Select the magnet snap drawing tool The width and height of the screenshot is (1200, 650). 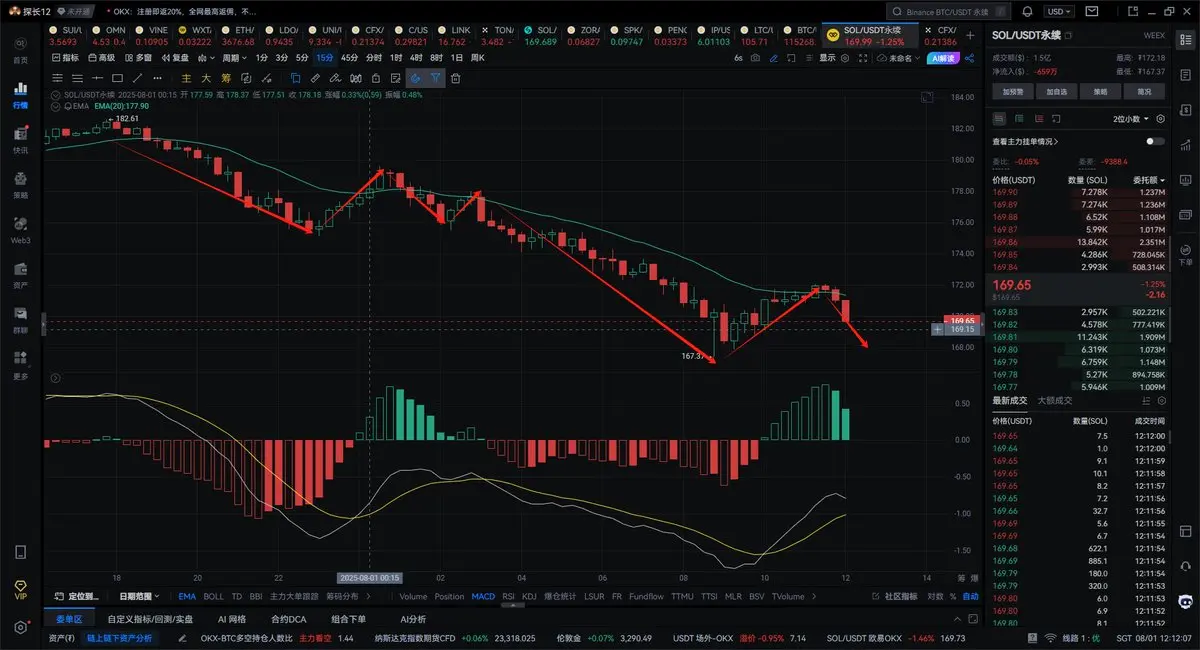tap(416, 78)
